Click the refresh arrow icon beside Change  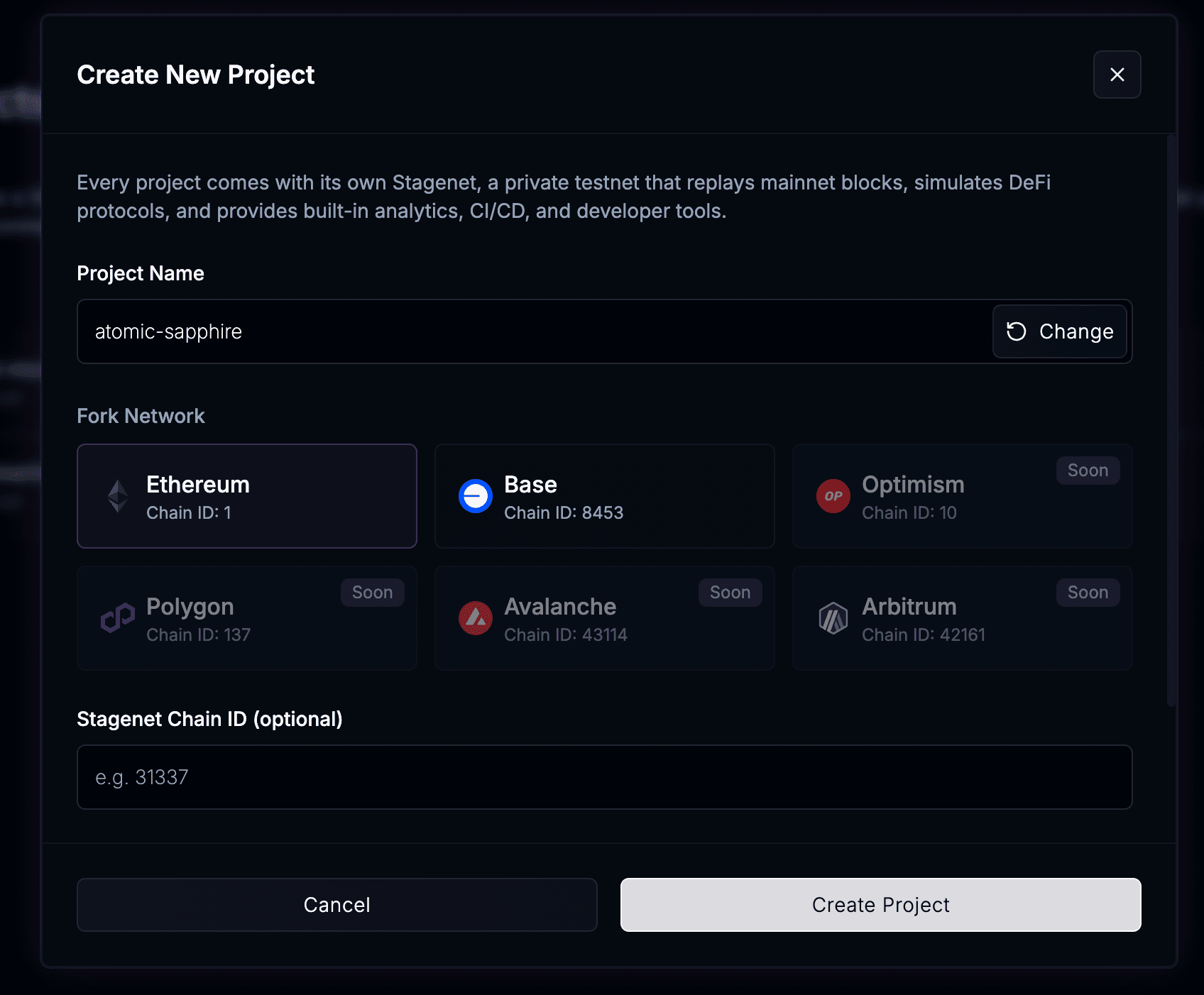pyautogui.click(x=1017, y=331)
